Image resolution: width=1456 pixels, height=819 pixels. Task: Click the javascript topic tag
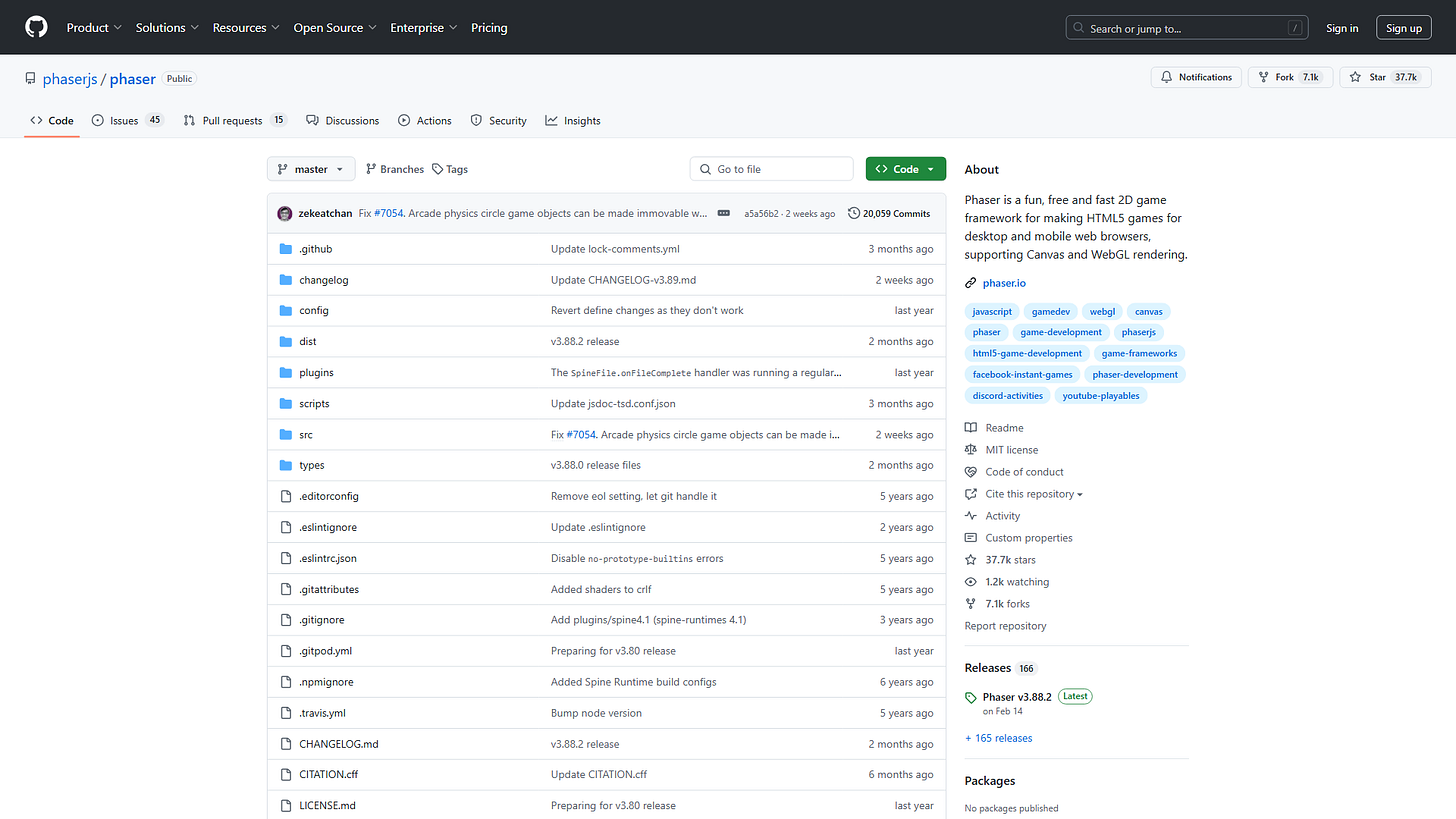pos(992,312)
